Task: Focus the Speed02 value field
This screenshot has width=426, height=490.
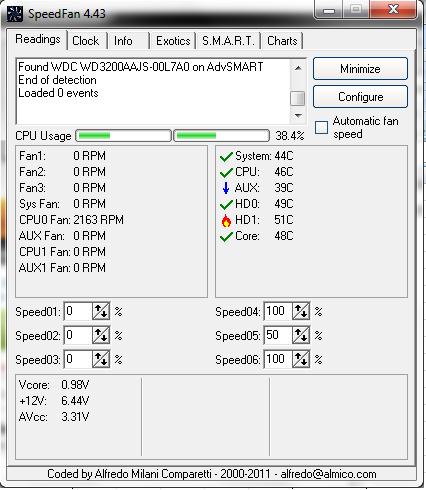Action: point(78,335)
